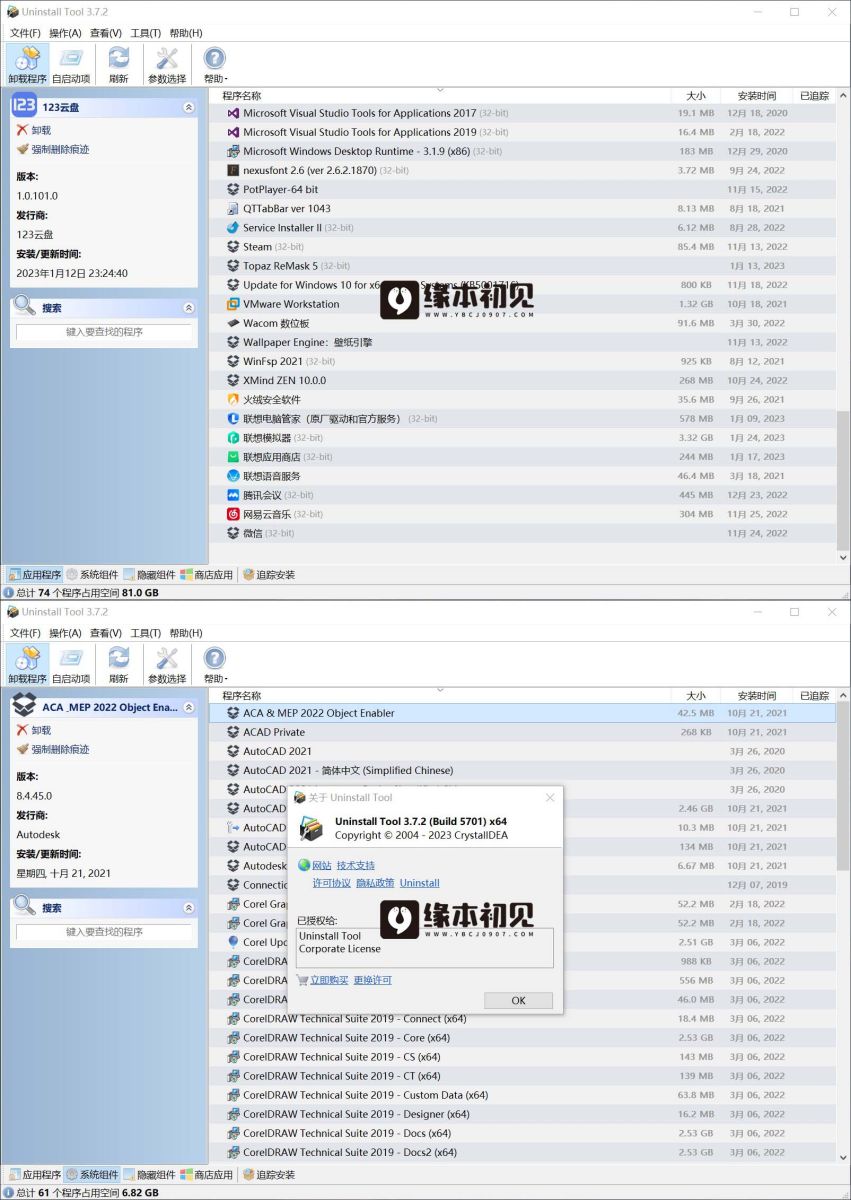
Task: Select the ACAD Private row
Action: tap(522, 732)
